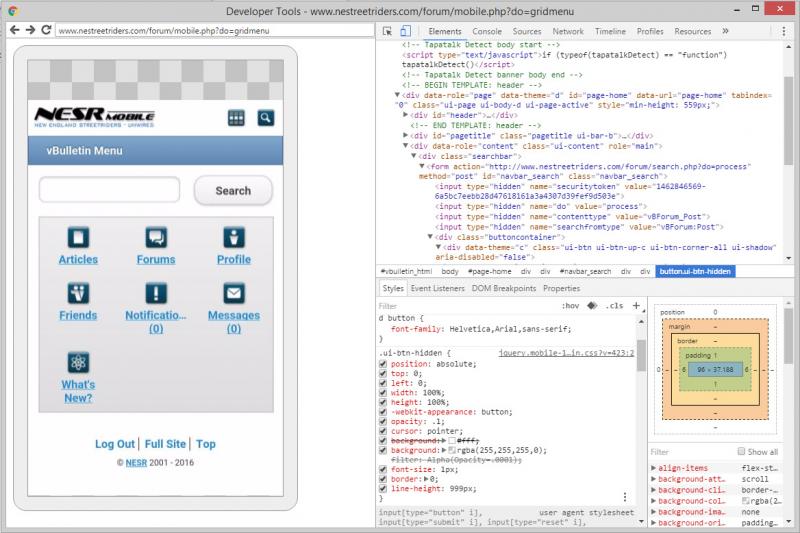Toggle the .cls class editor button
This screenshot has width=800, height=533.
click(x=614, y=306)
